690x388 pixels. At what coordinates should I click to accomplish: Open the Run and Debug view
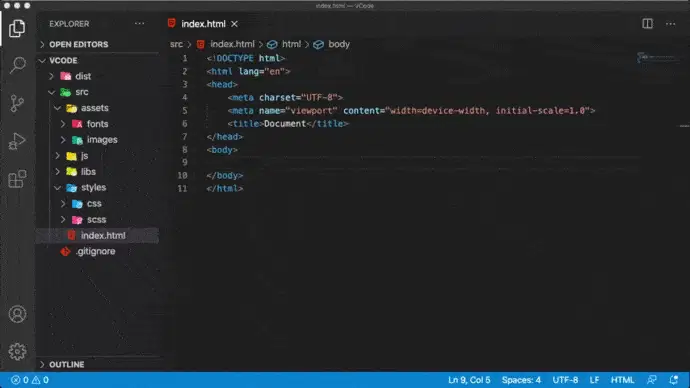coord(17,141)
